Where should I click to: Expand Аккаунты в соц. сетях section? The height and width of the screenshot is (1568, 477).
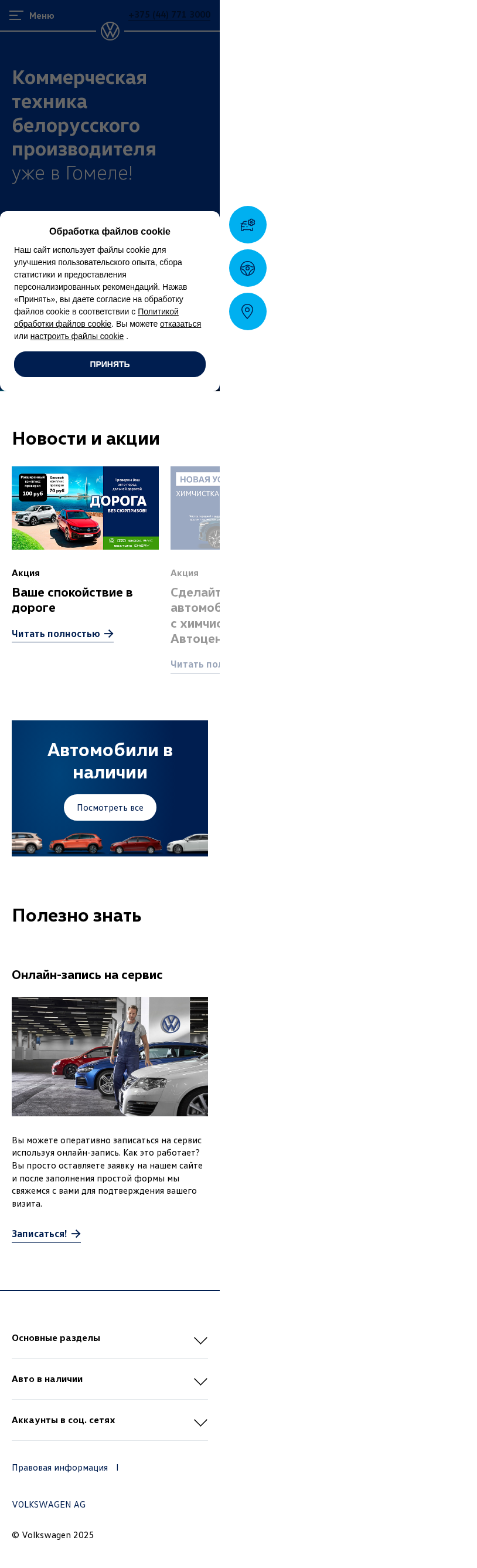(110, 1420)
